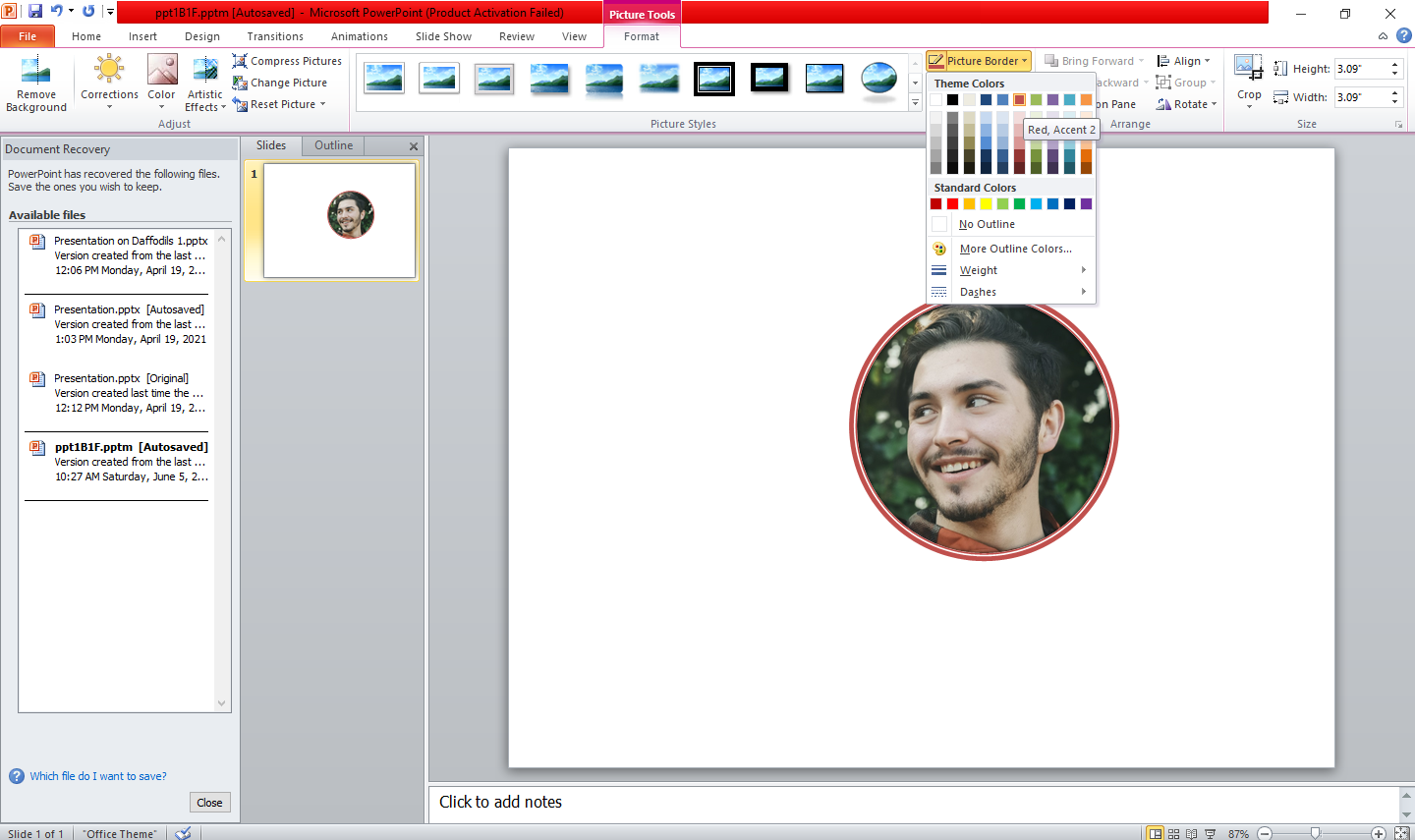Open the Dashes submenu
Viewport: 1415px width, 840px height.
pyautogui.click(x=978, y=292)
